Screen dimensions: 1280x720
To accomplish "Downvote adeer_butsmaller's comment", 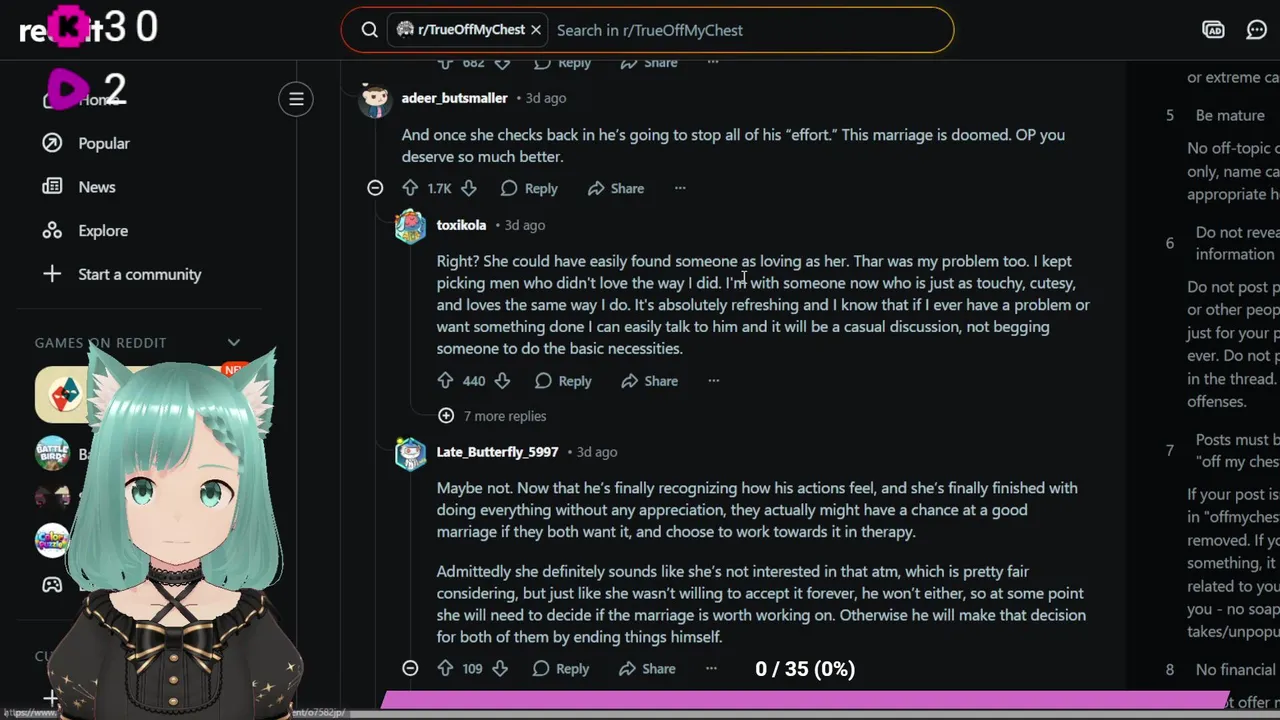I will 468,188.
